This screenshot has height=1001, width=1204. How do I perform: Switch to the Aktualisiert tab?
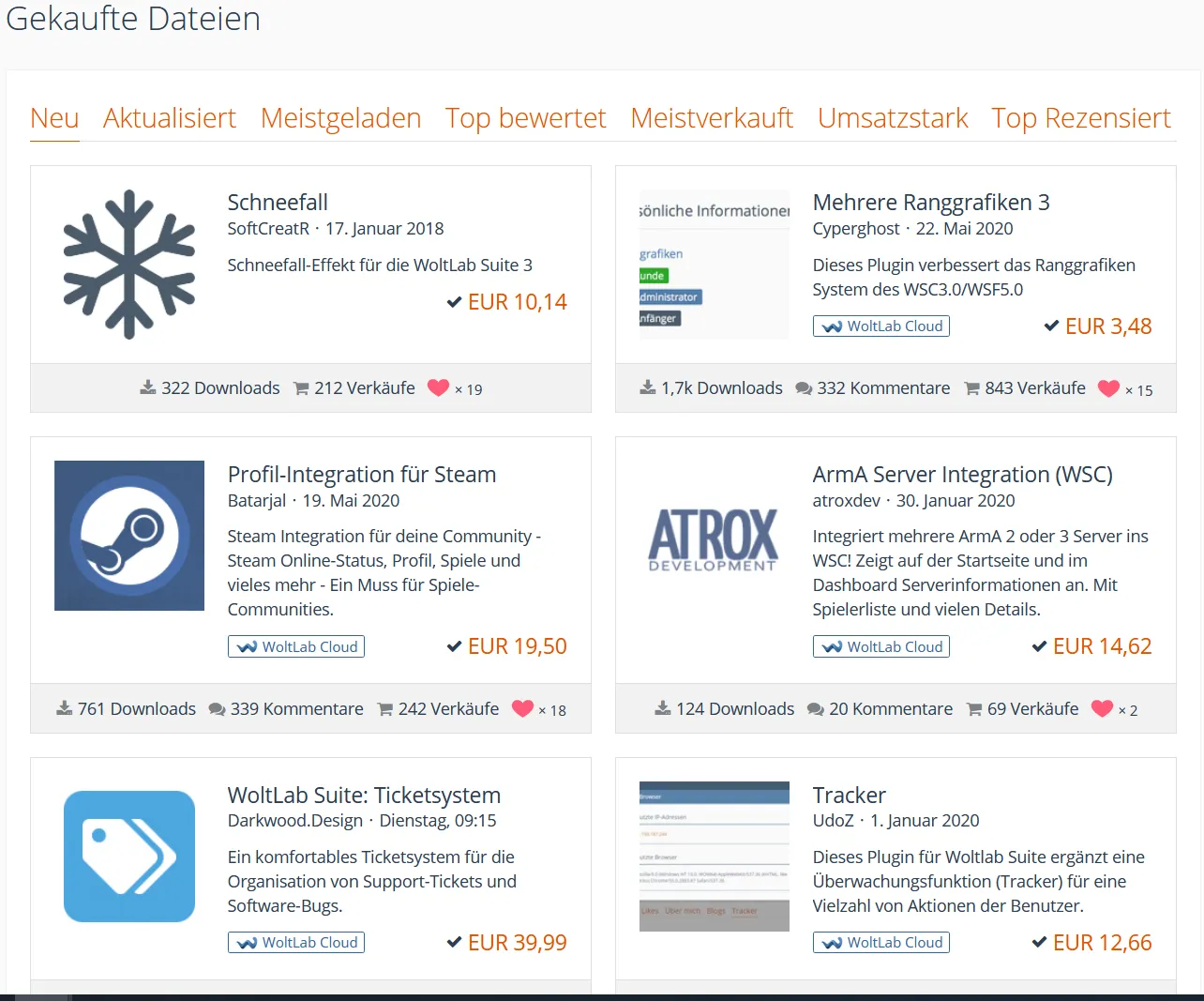pyautogui.click(x=170, y=118)
